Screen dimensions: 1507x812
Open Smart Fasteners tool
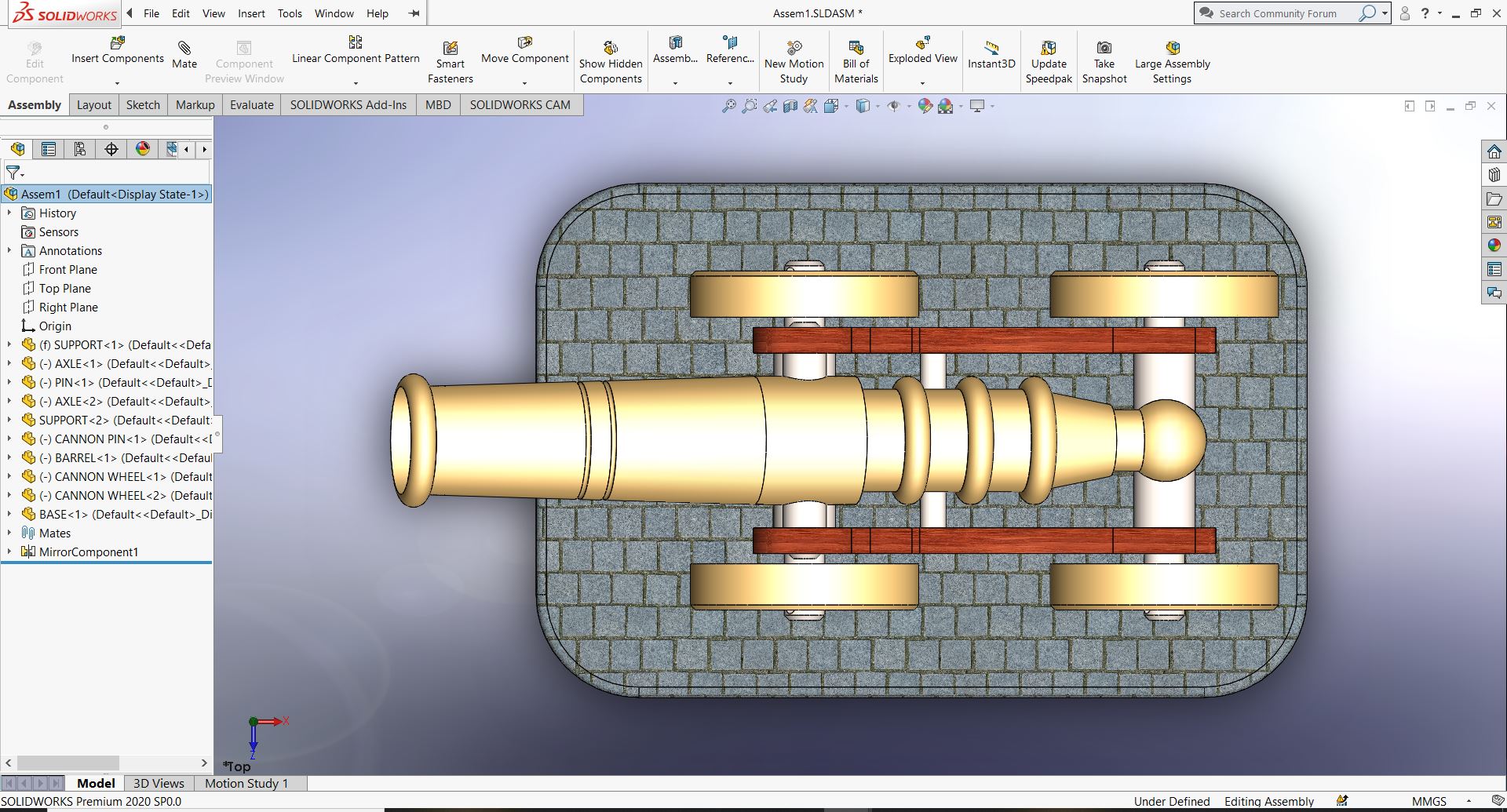coord(450,49)
